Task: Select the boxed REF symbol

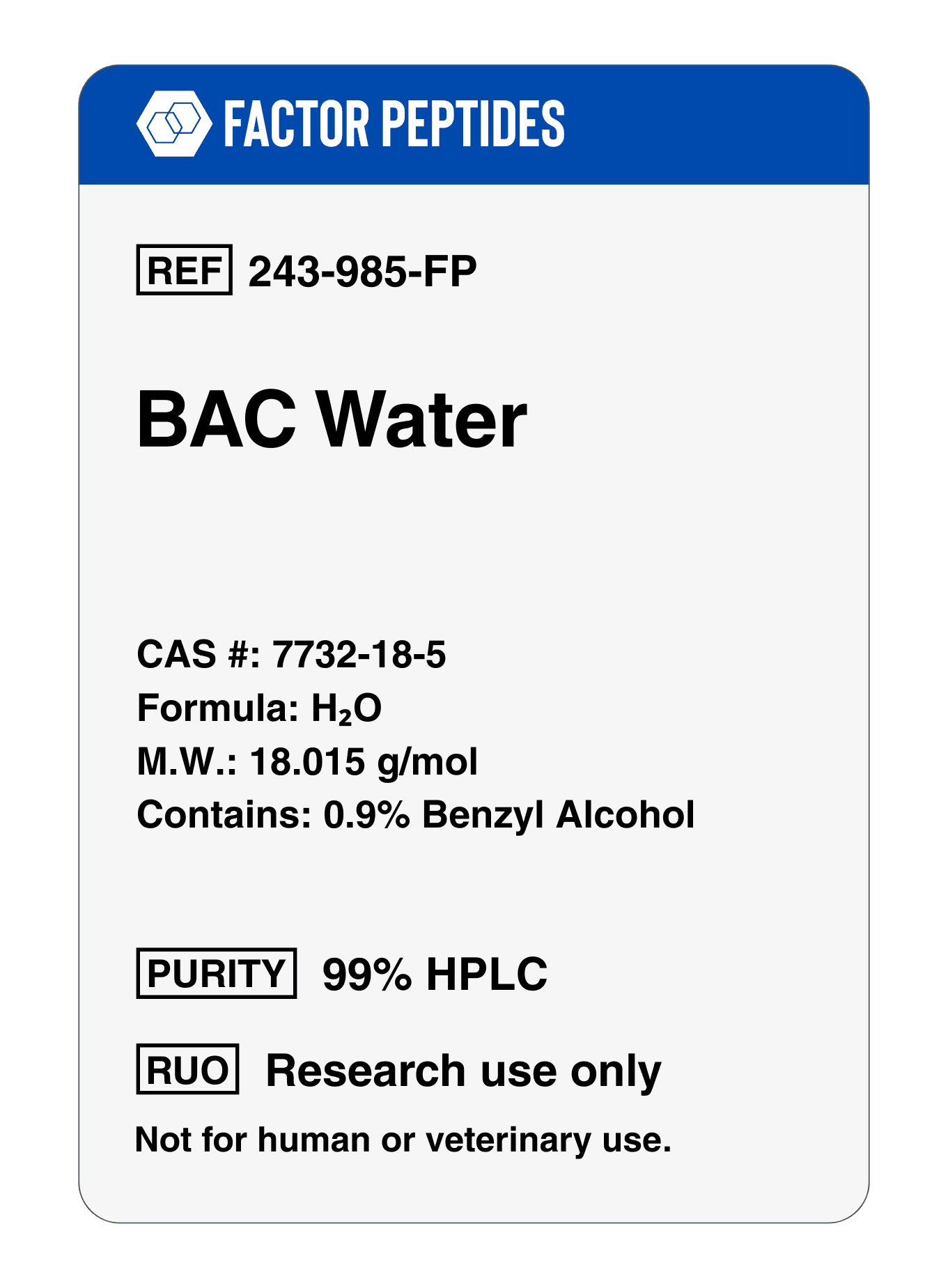Action: pyautogui.click(x=184, y=270)
